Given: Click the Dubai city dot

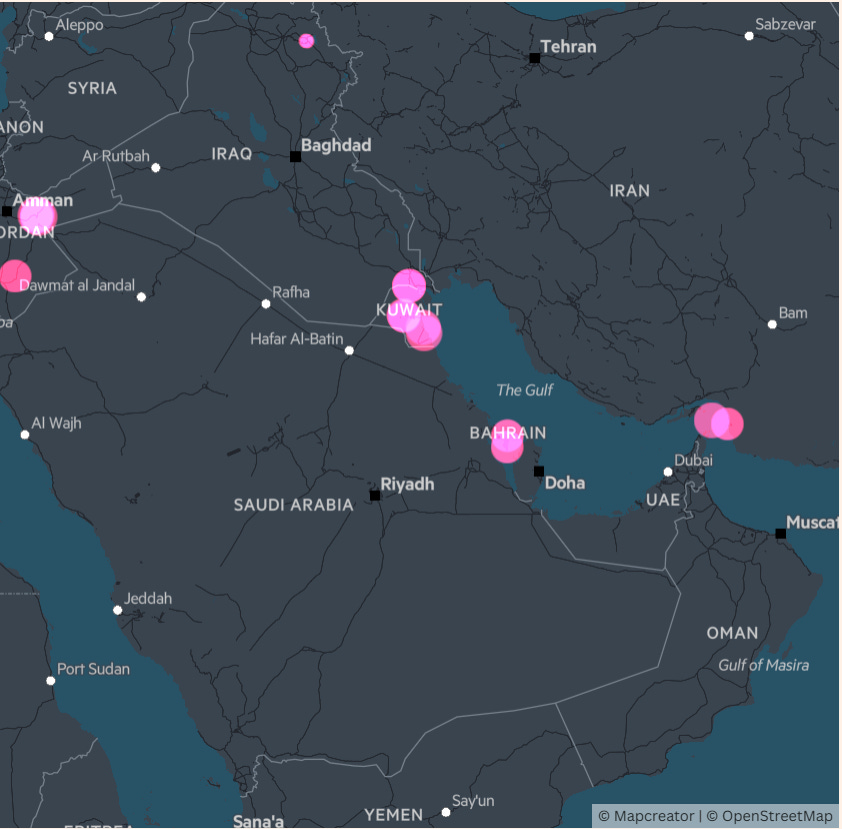Looking at the screenshot, I should pyautogui.click(x=668, y=472).
